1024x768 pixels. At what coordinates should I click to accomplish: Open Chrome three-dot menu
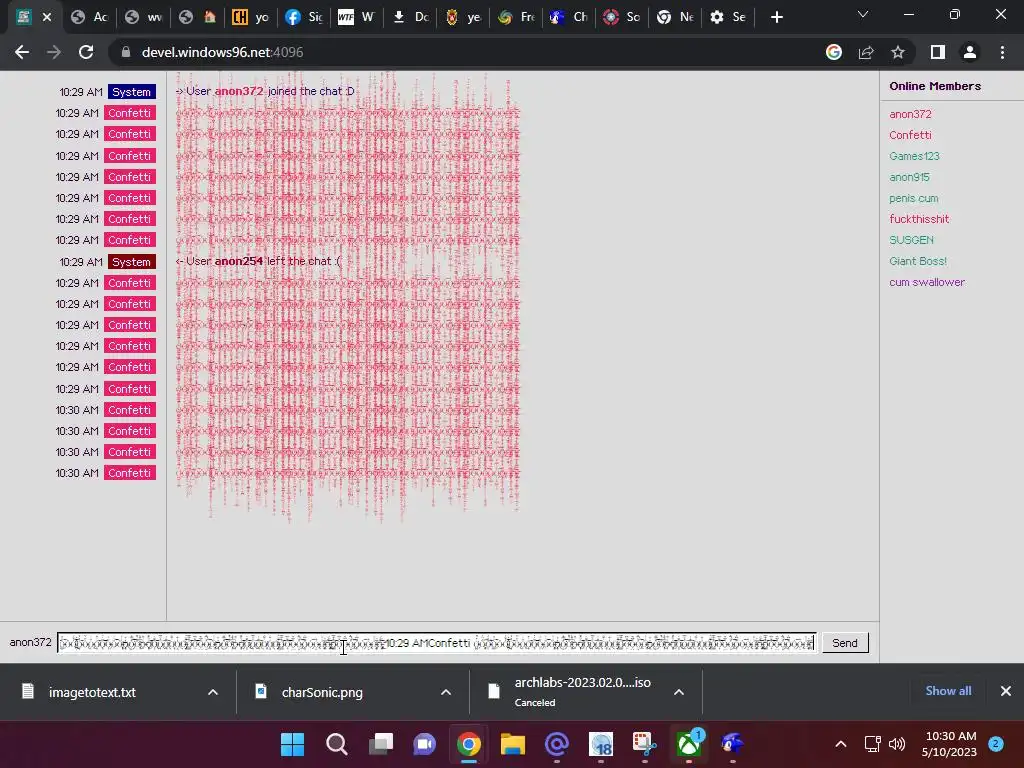(x=1002, y=52)
